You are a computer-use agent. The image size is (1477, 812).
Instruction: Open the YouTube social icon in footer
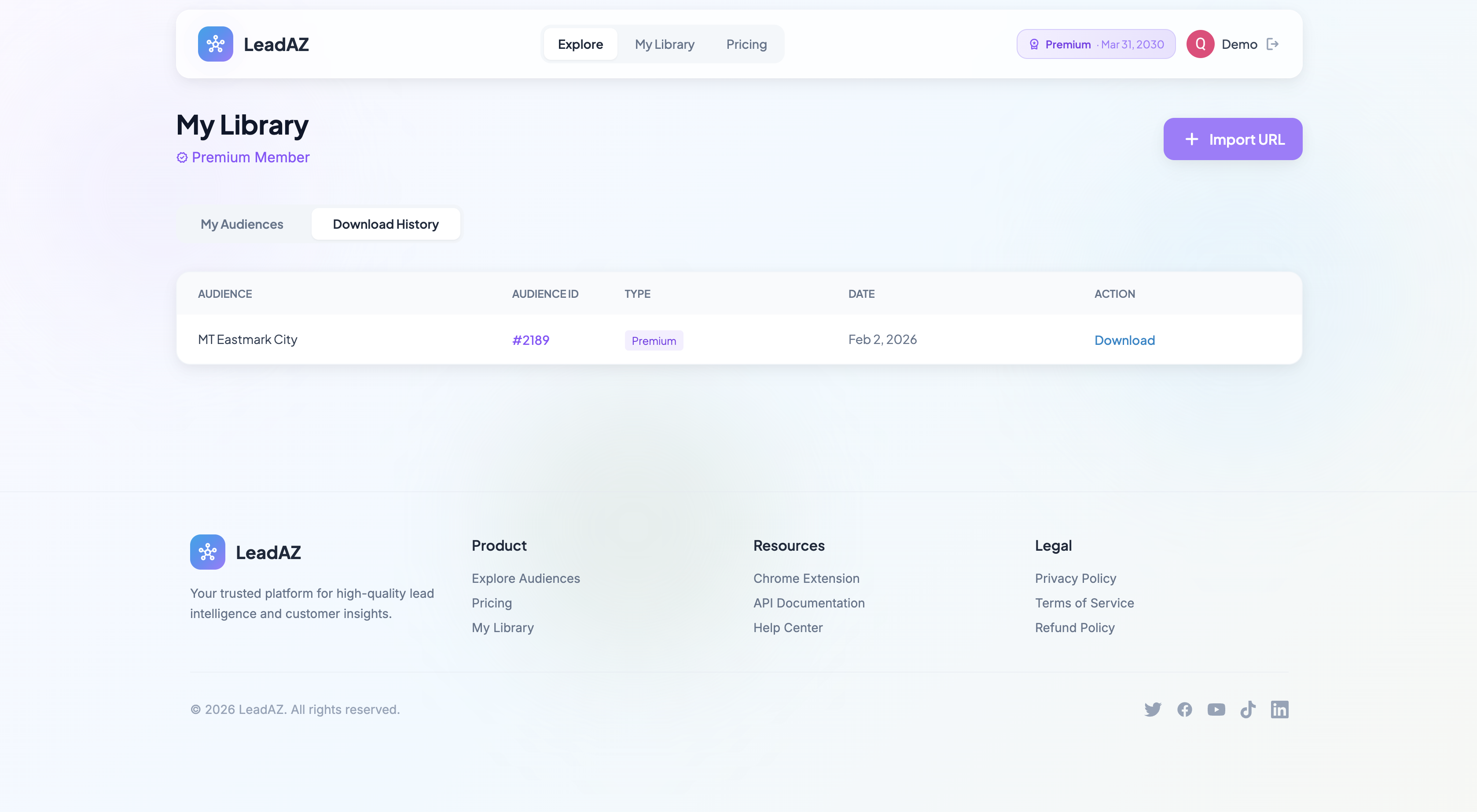[x=1216, y=710]
